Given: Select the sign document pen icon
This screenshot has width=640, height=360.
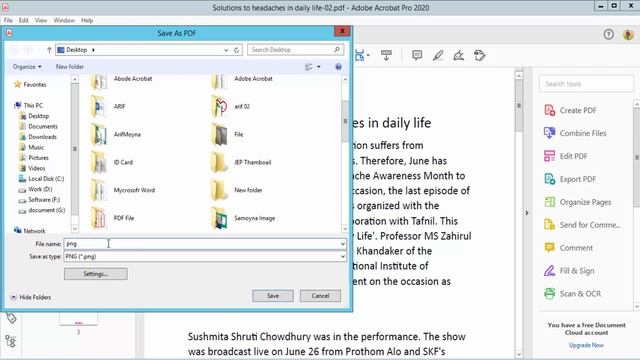Looking at the screenshot, I should (x=458, y=55).
